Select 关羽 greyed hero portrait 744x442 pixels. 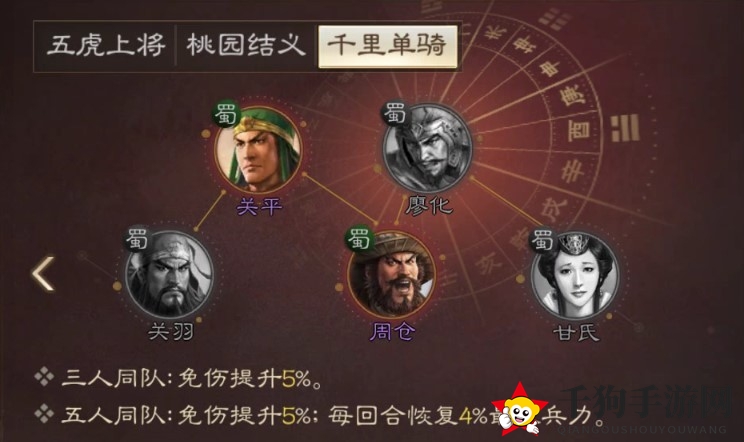click(169, 275)
